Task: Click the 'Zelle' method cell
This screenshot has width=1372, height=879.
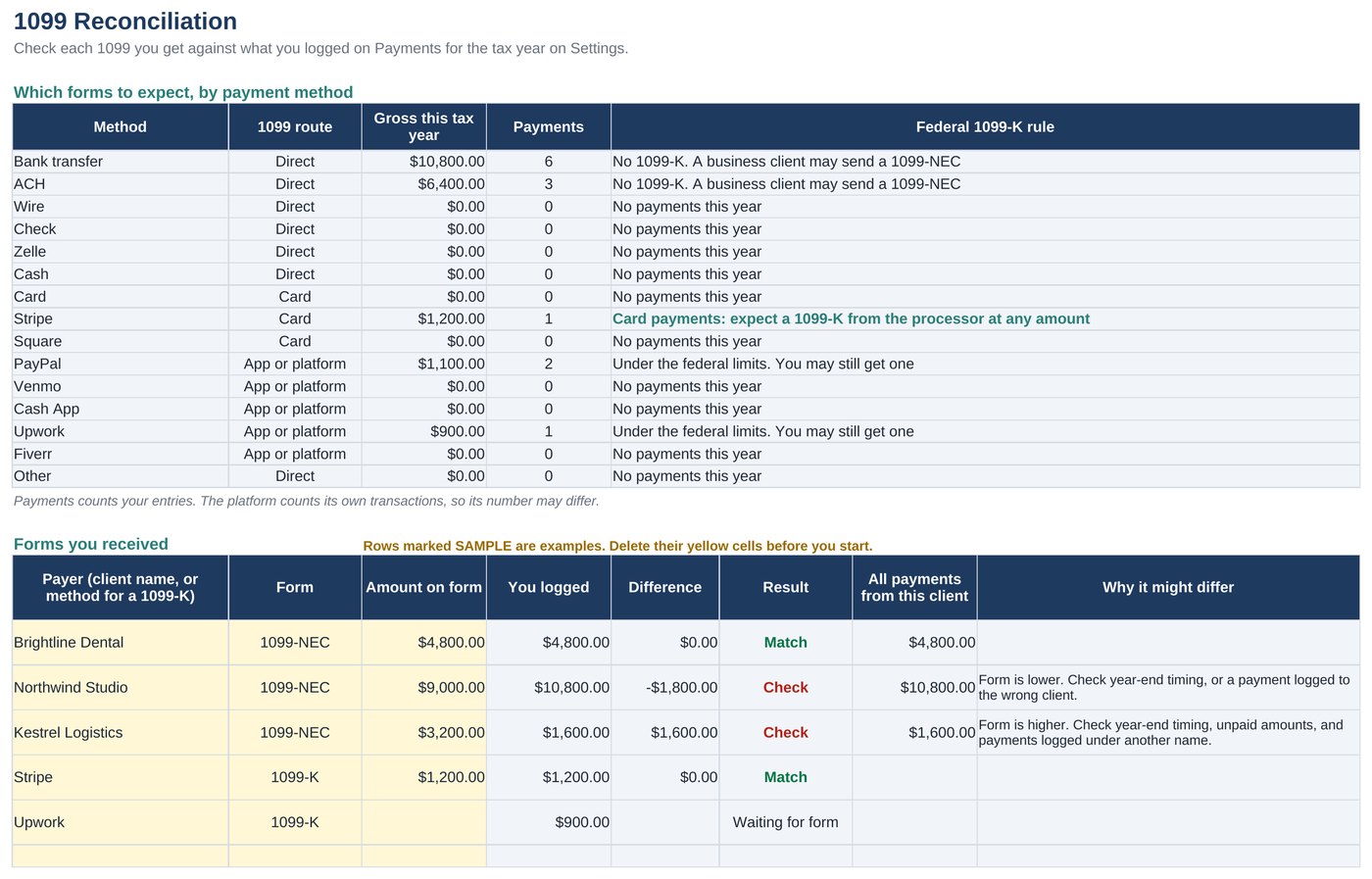Action: pos(121,252)
